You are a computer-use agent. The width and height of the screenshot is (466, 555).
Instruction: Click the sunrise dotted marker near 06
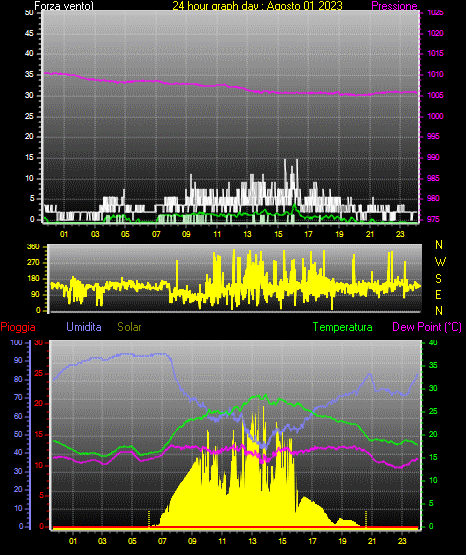(149, 518)
